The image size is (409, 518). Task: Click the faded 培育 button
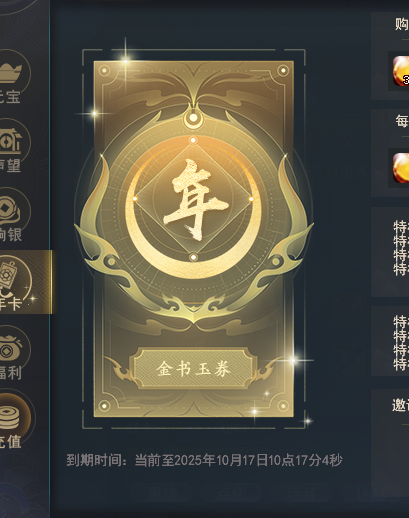[305, 493]
